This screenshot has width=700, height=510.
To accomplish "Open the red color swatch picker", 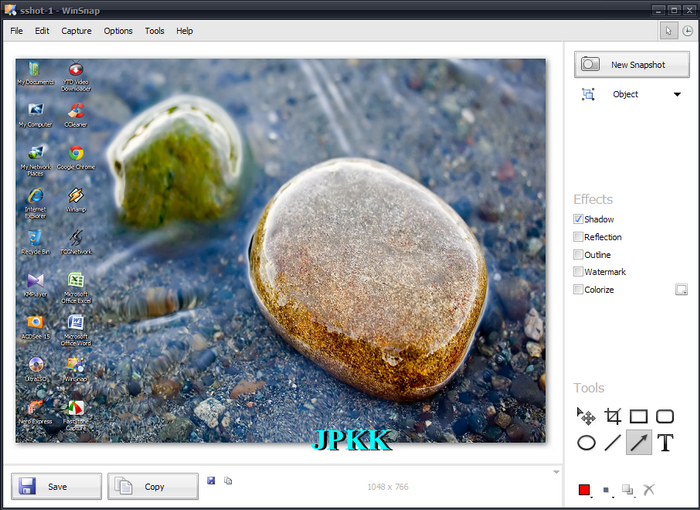I will (x=585, y=489).
